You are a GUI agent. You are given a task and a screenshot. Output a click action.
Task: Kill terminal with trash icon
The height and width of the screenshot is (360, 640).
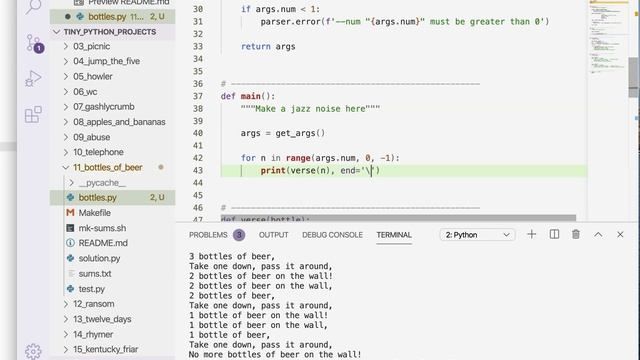[576, 234]
